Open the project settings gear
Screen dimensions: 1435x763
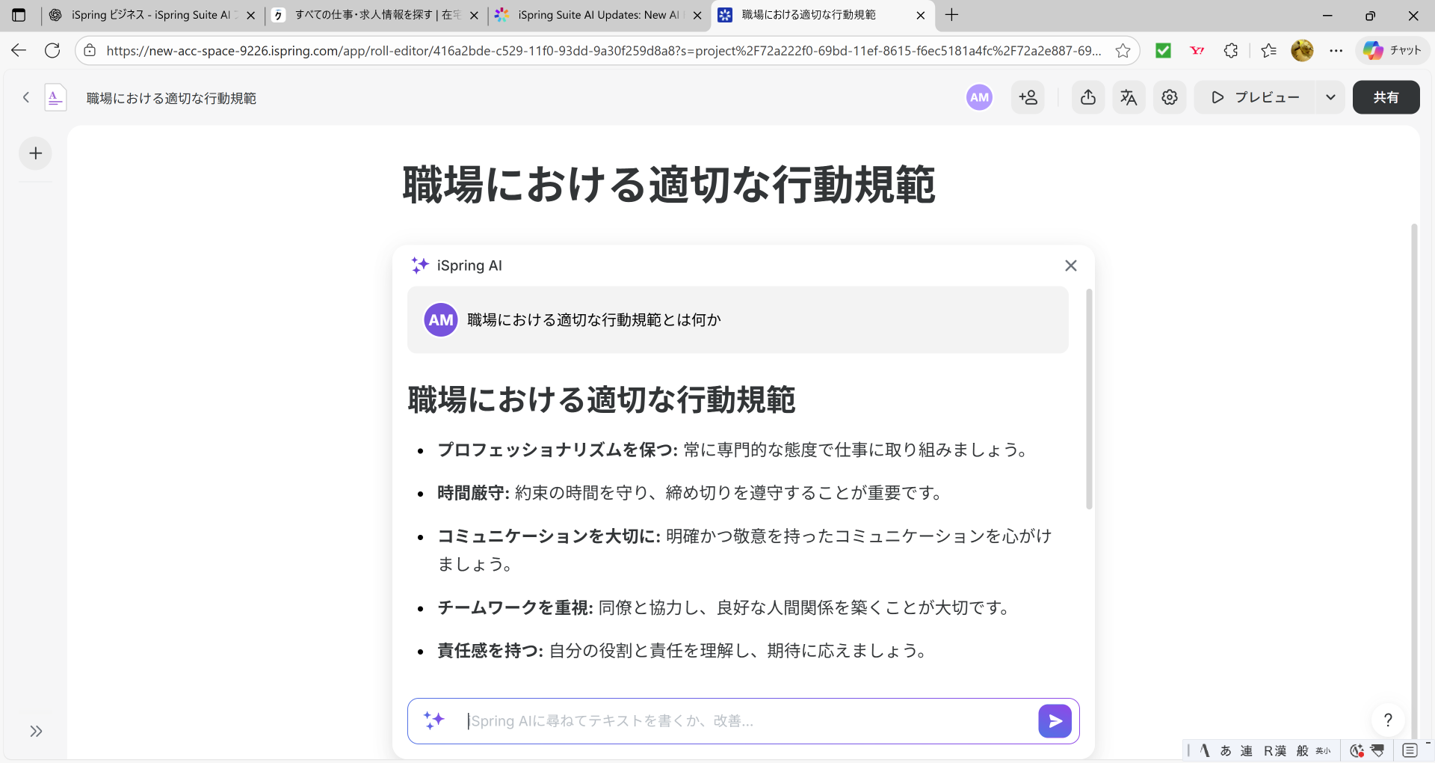coord(1169,97)
